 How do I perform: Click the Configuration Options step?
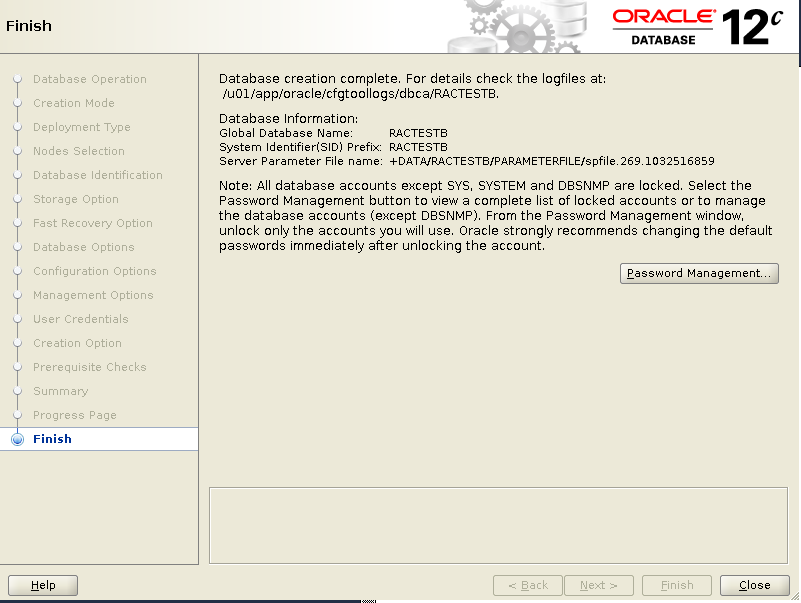pyautogui.click(x=94, y=271)
